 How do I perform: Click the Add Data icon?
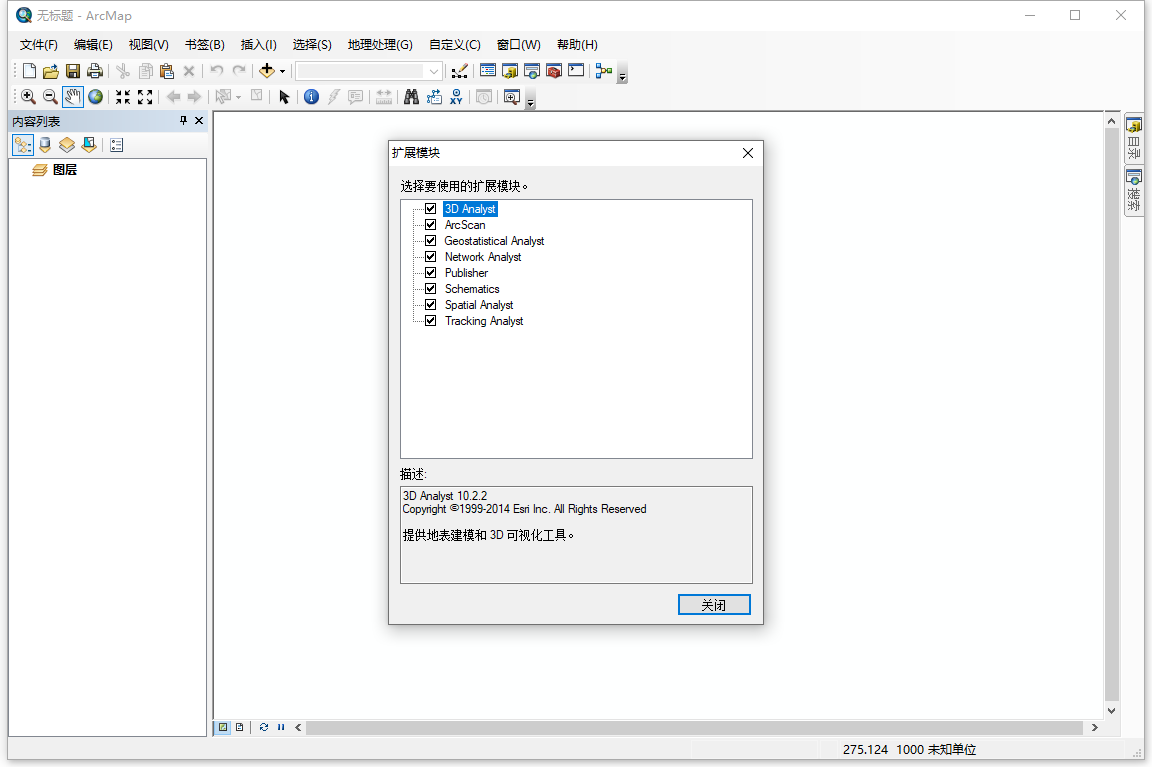coord(267,71)
